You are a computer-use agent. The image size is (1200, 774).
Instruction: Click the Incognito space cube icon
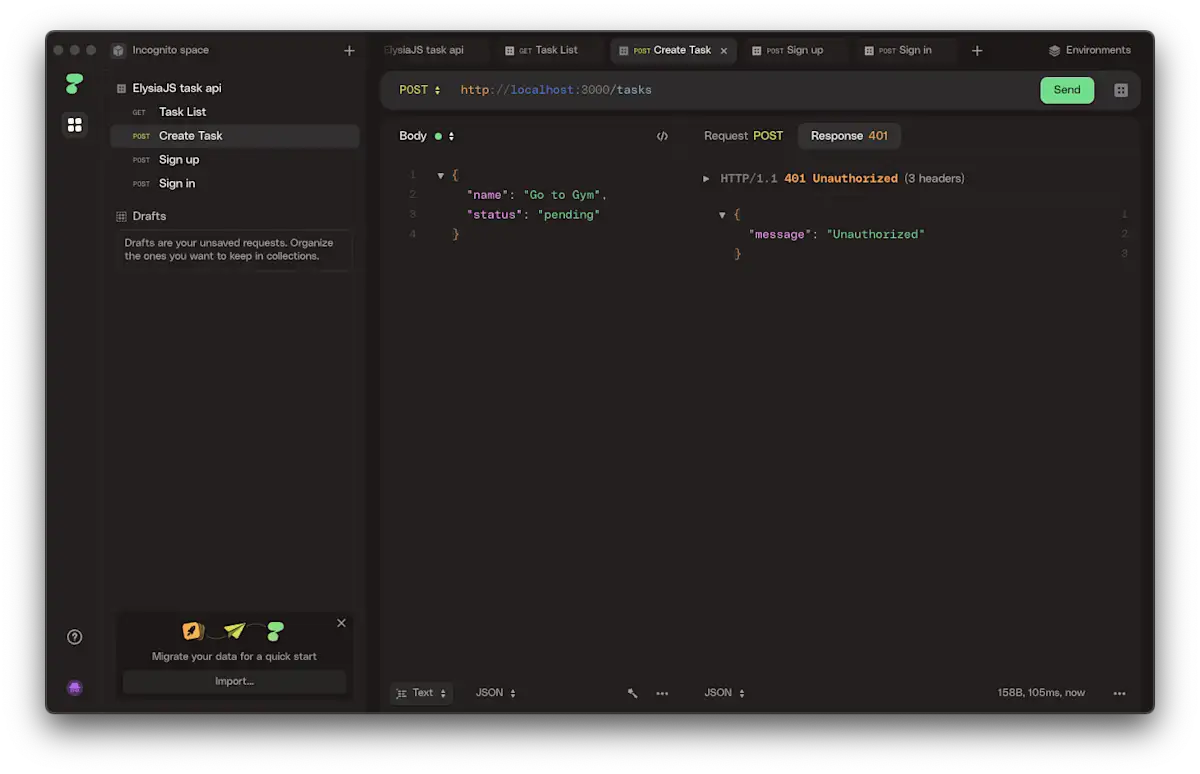click(117, 49)
